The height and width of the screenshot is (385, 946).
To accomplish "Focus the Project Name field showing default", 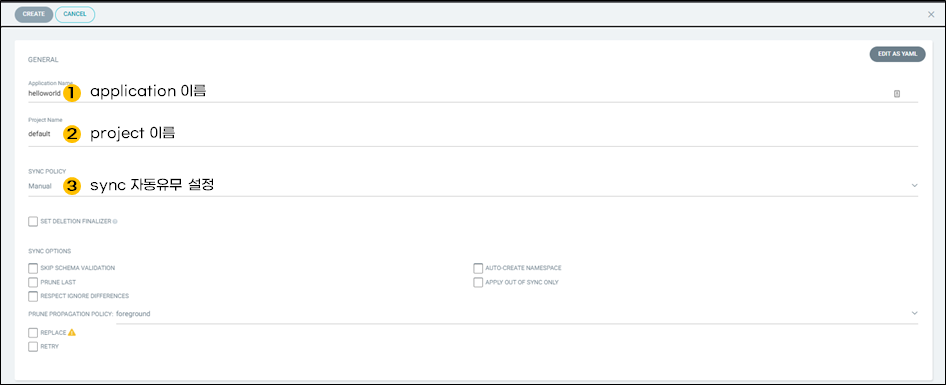I will click(473, 134).
